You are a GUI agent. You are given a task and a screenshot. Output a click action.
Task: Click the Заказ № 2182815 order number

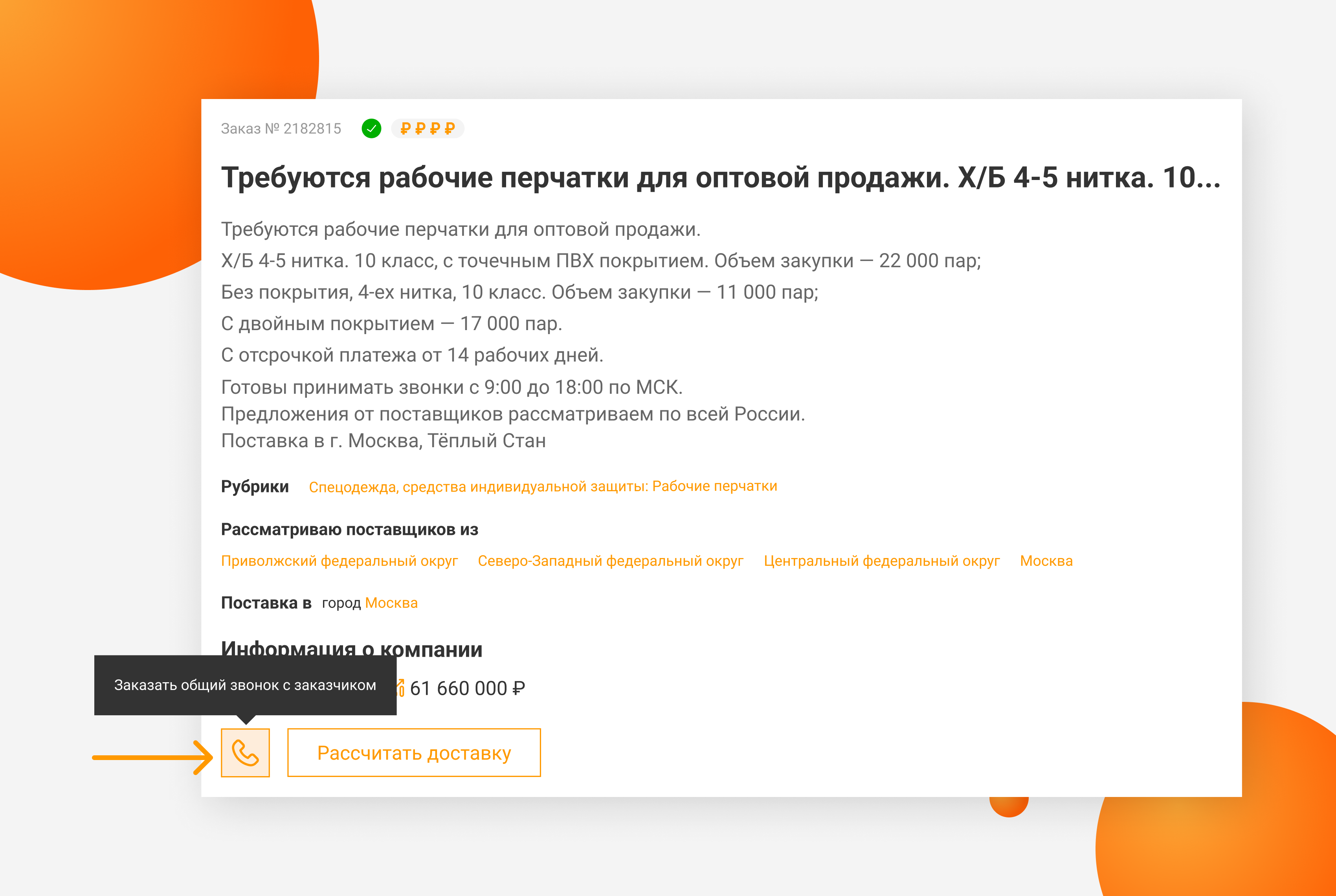(281, 129)
